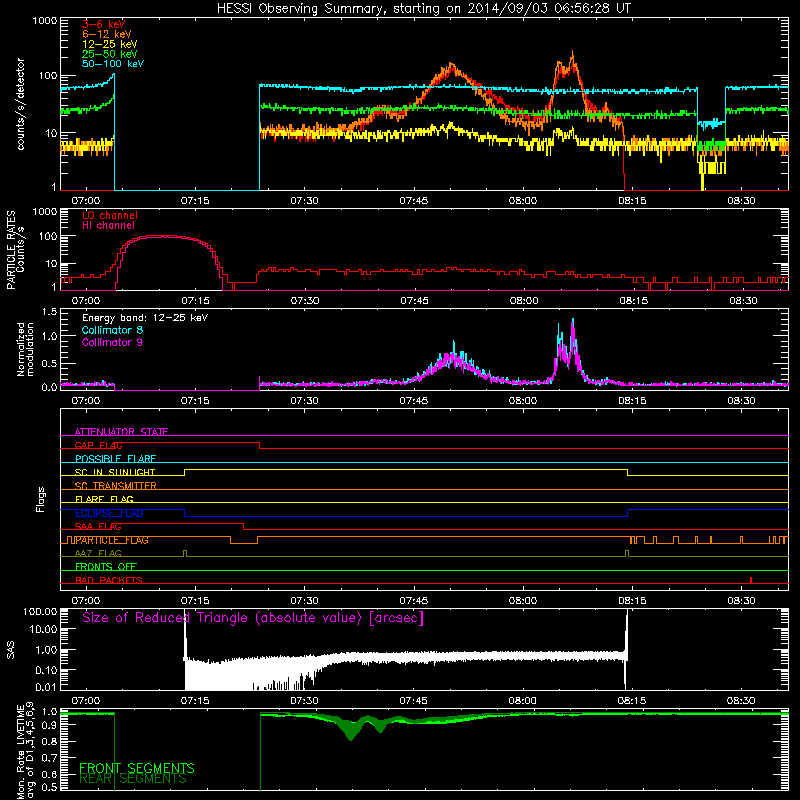Screen dimensions: 800x800
Task: Click the POSSIBLE FLARE flag label
Action: click(x=115, y=459)
